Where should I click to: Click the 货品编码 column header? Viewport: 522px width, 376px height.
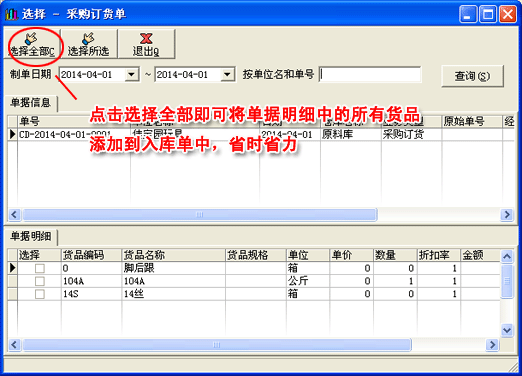click(91, 255)
